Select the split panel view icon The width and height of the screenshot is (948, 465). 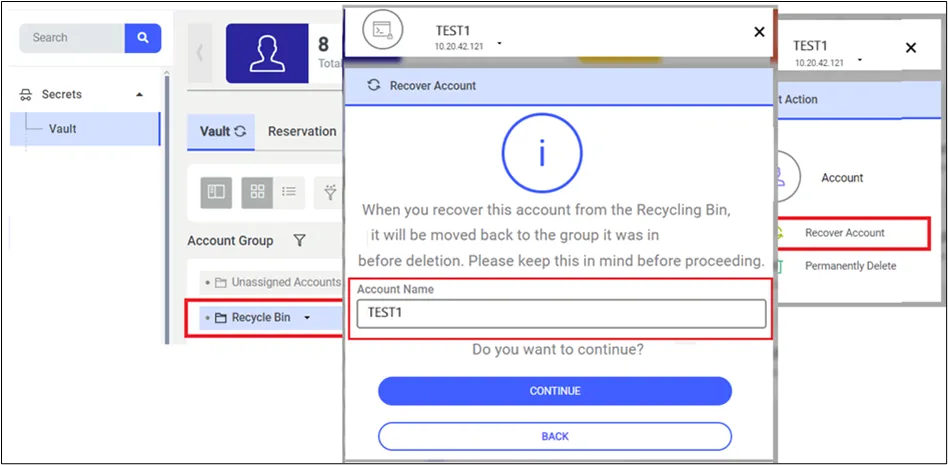216,192
